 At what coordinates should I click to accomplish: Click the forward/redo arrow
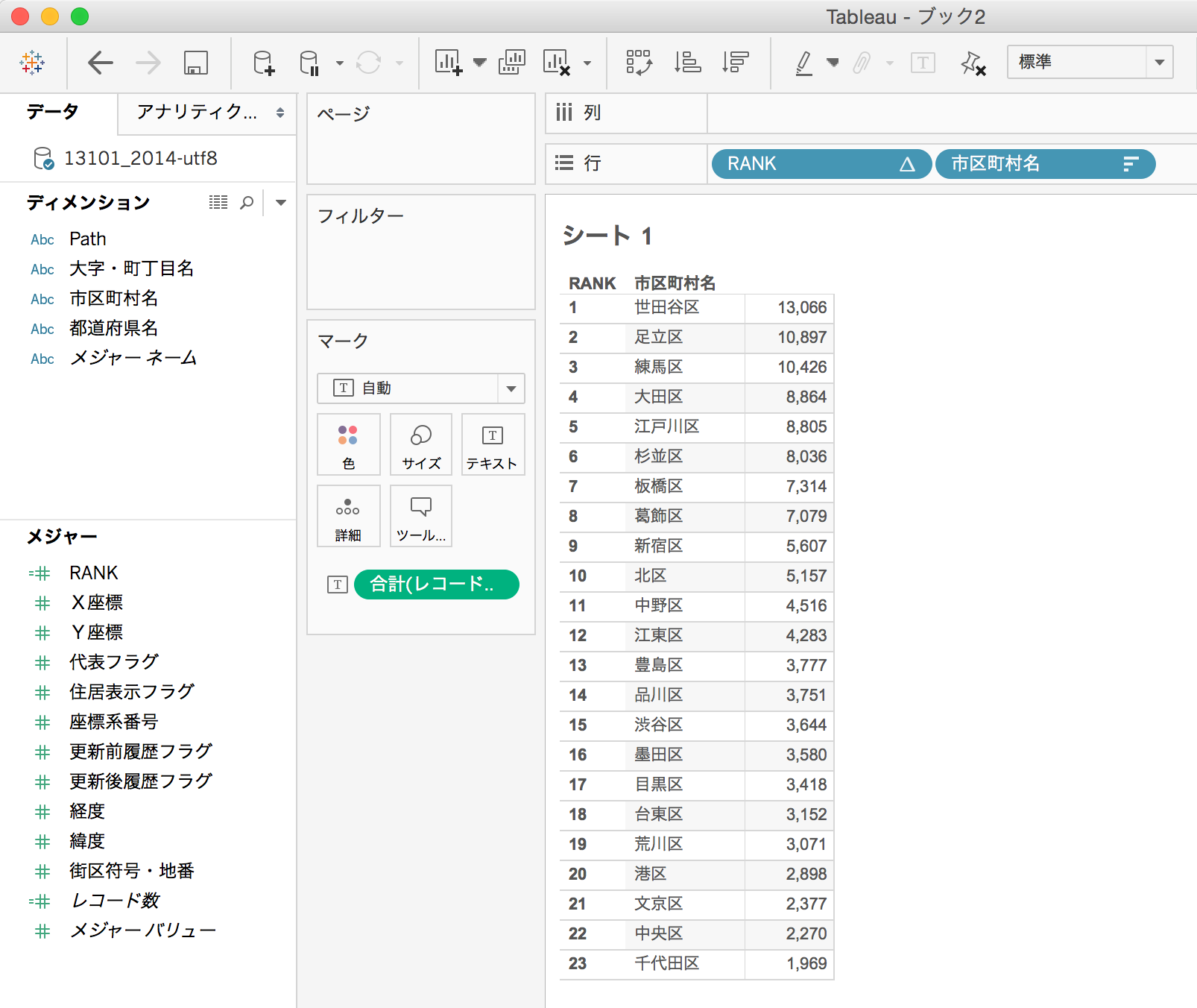148,63
